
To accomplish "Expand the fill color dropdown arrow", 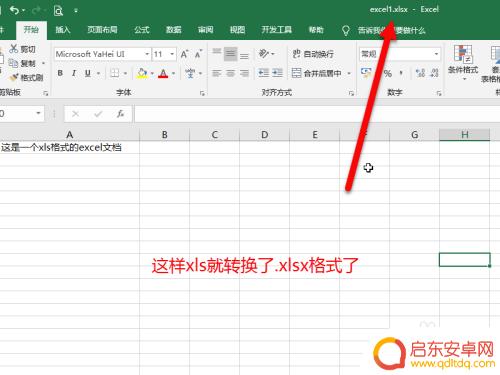I will coord(152,73).
